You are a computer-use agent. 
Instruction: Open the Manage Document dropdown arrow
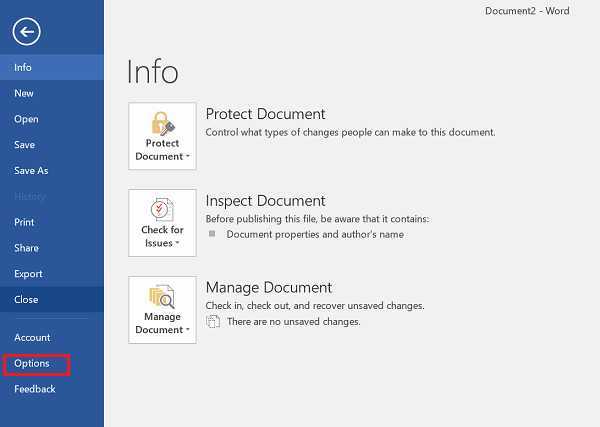188,329
